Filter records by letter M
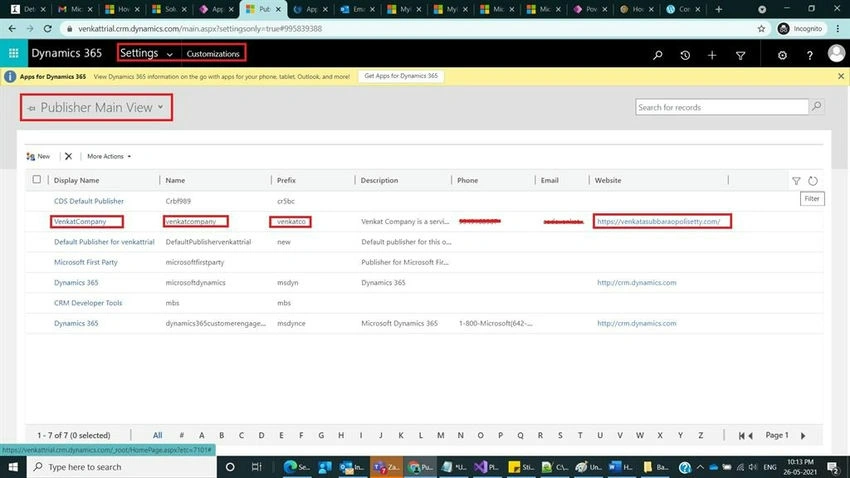Image resolution: width=850 pixels, height=478 pixels. click(x=441, y=435)
